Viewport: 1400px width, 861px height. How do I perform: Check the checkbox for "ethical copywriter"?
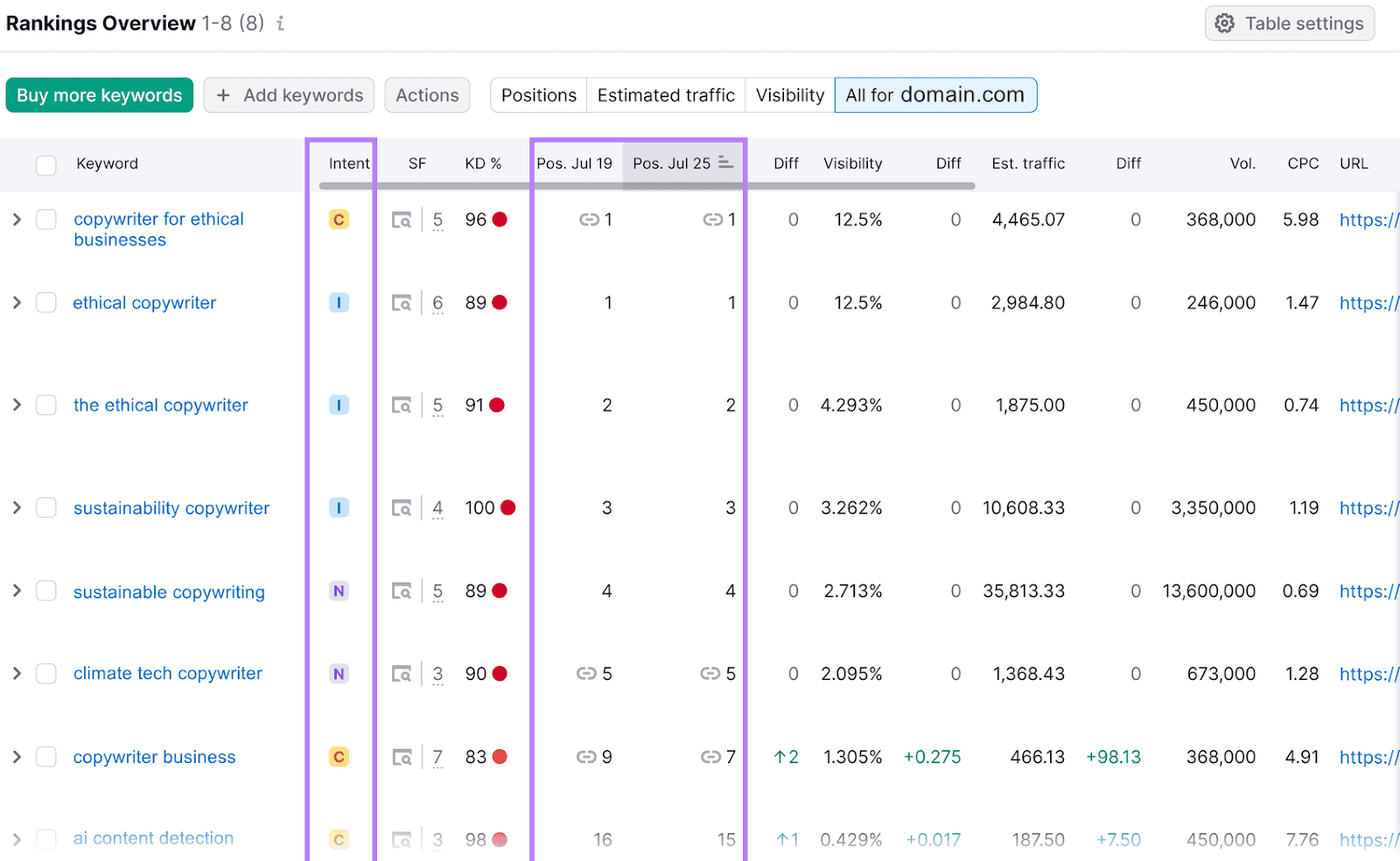click(46, 303)
